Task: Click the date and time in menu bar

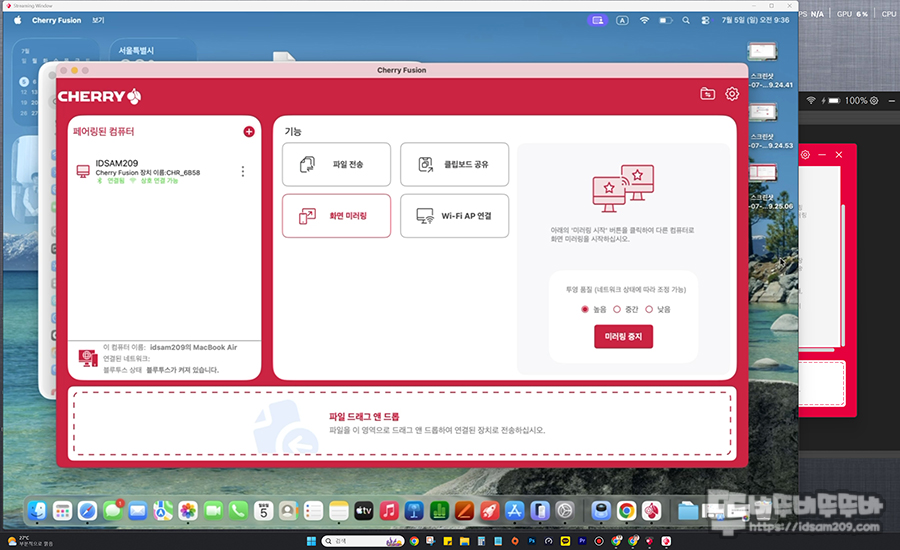Action: [755, 20]
